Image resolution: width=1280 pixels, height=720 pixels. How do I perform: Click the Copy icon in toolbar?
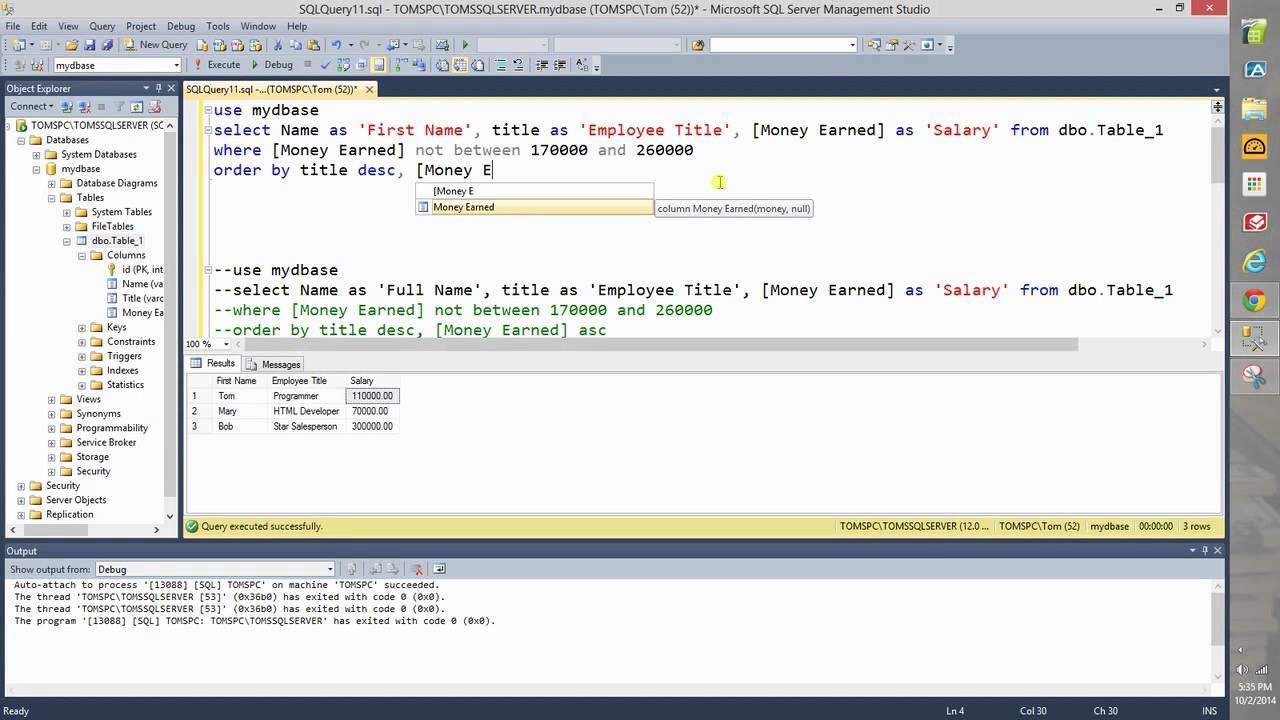click(295, 45)
